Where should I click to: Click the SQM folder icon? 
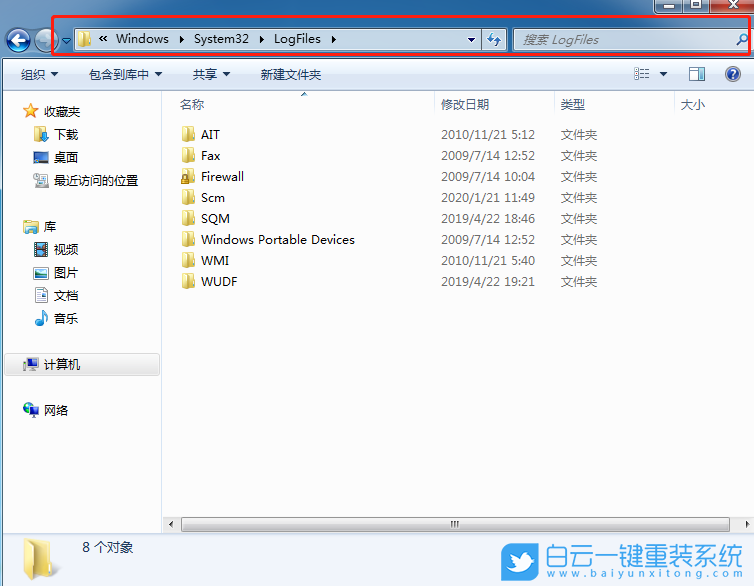[188, 218]
